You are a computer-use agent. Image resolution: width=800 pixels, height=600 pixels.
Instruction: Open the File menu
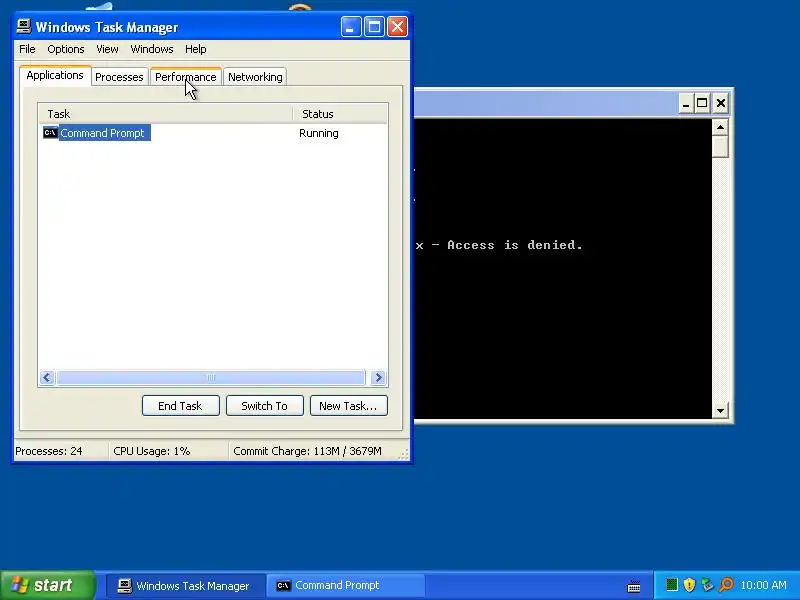pos(27,49)
